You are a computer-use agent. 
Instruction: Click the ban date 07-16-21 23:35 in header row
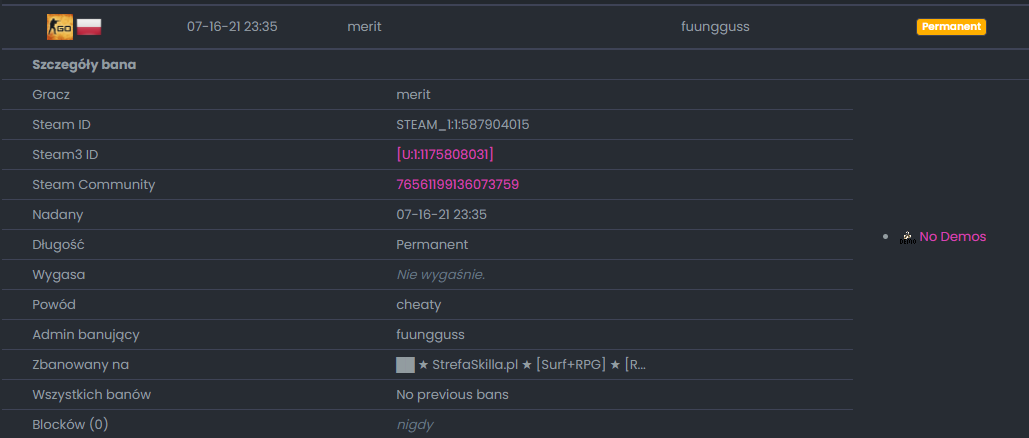coord(232,27)
